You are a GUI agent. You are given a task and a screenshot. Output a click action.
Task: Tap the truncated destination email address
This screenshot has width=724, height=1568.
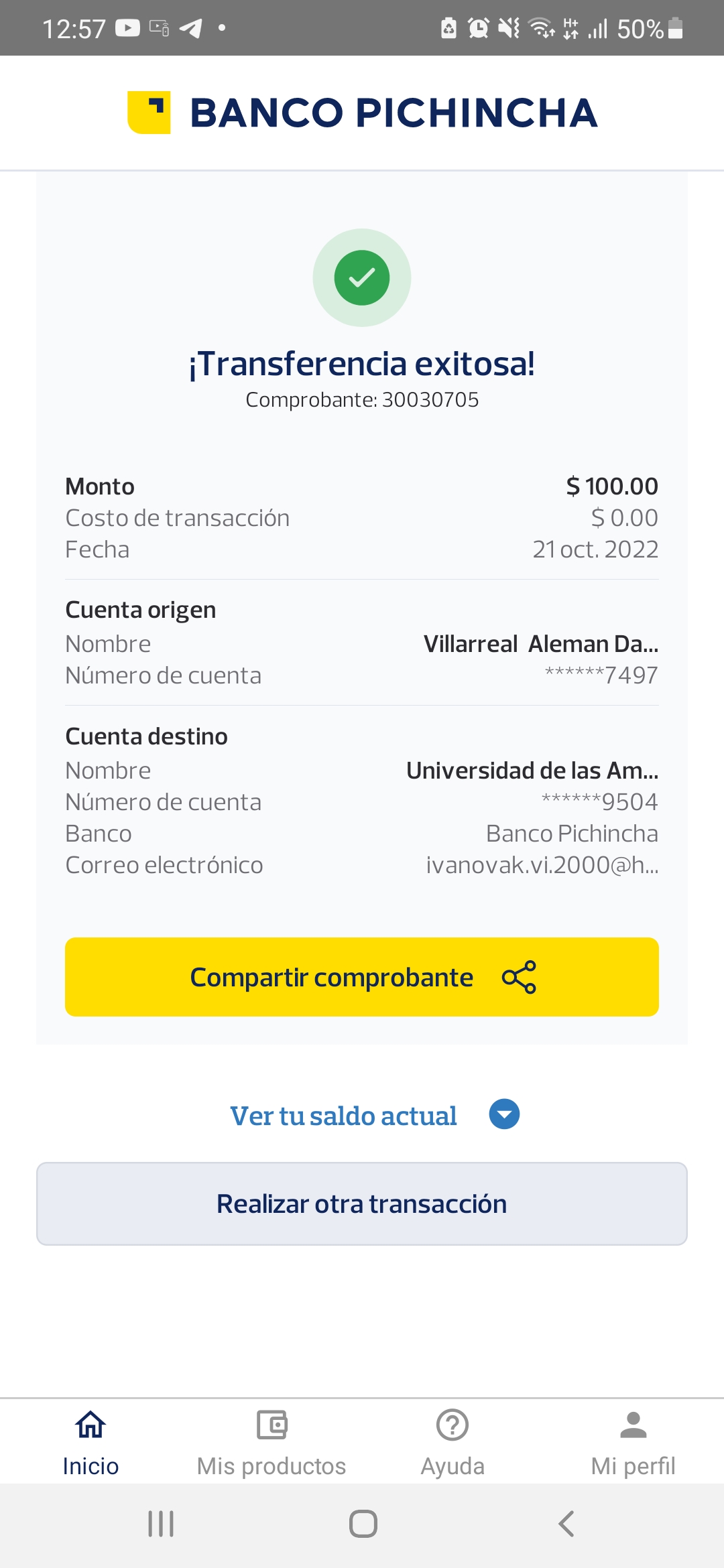[542, 865]
